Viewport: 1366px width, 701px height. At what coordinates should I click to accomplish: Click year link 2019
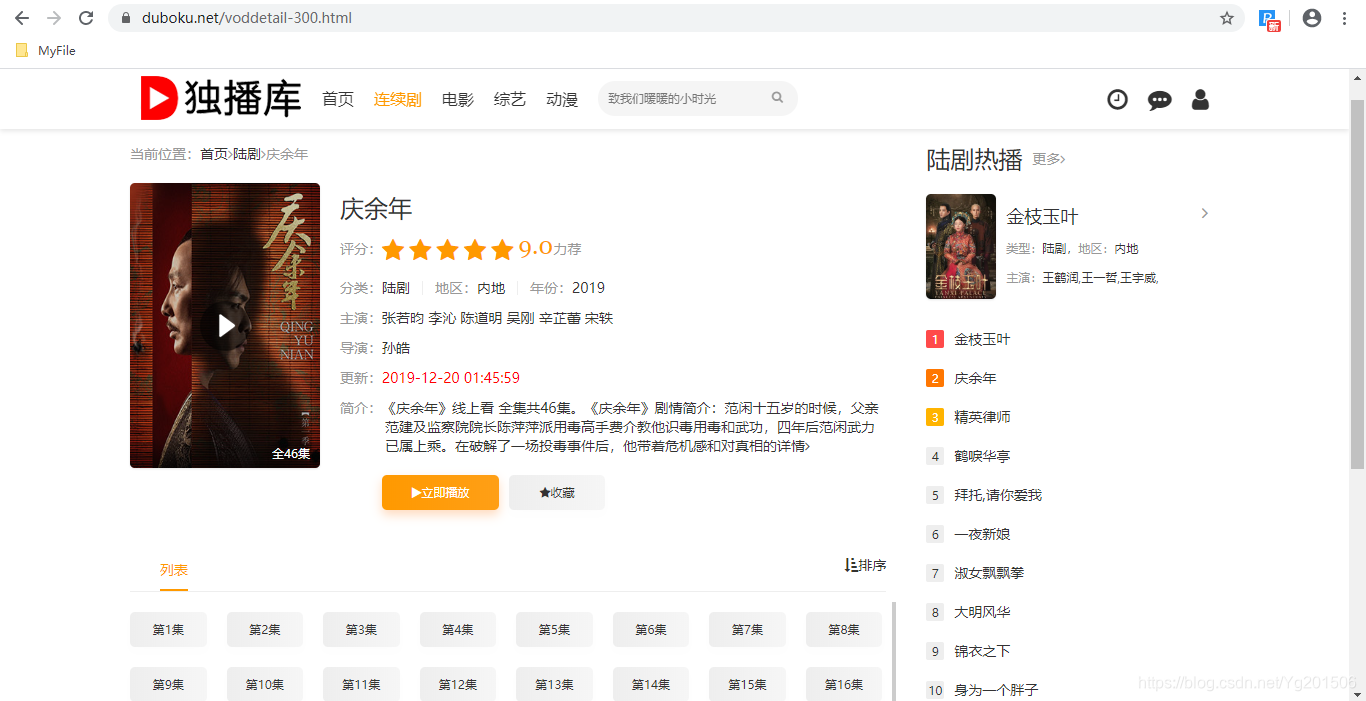tap(588, 288)
